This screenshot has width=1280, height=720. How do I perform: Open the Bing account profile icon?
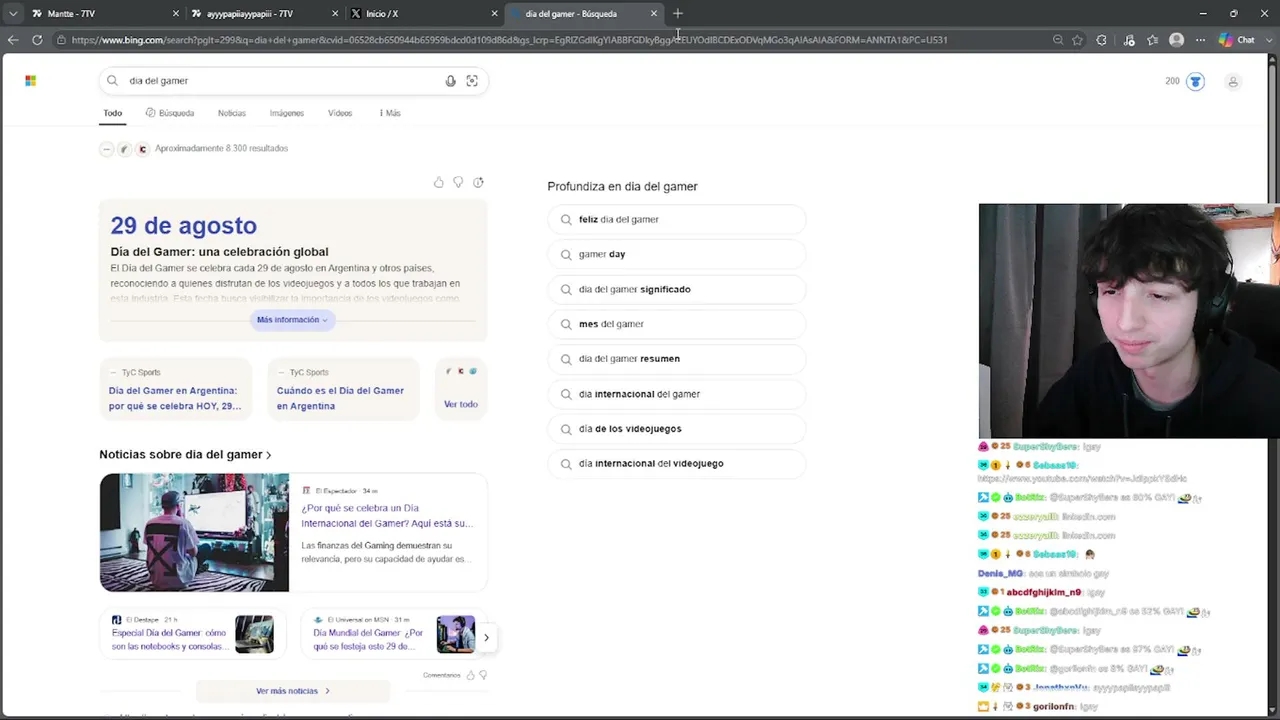tap(1233, 82)
